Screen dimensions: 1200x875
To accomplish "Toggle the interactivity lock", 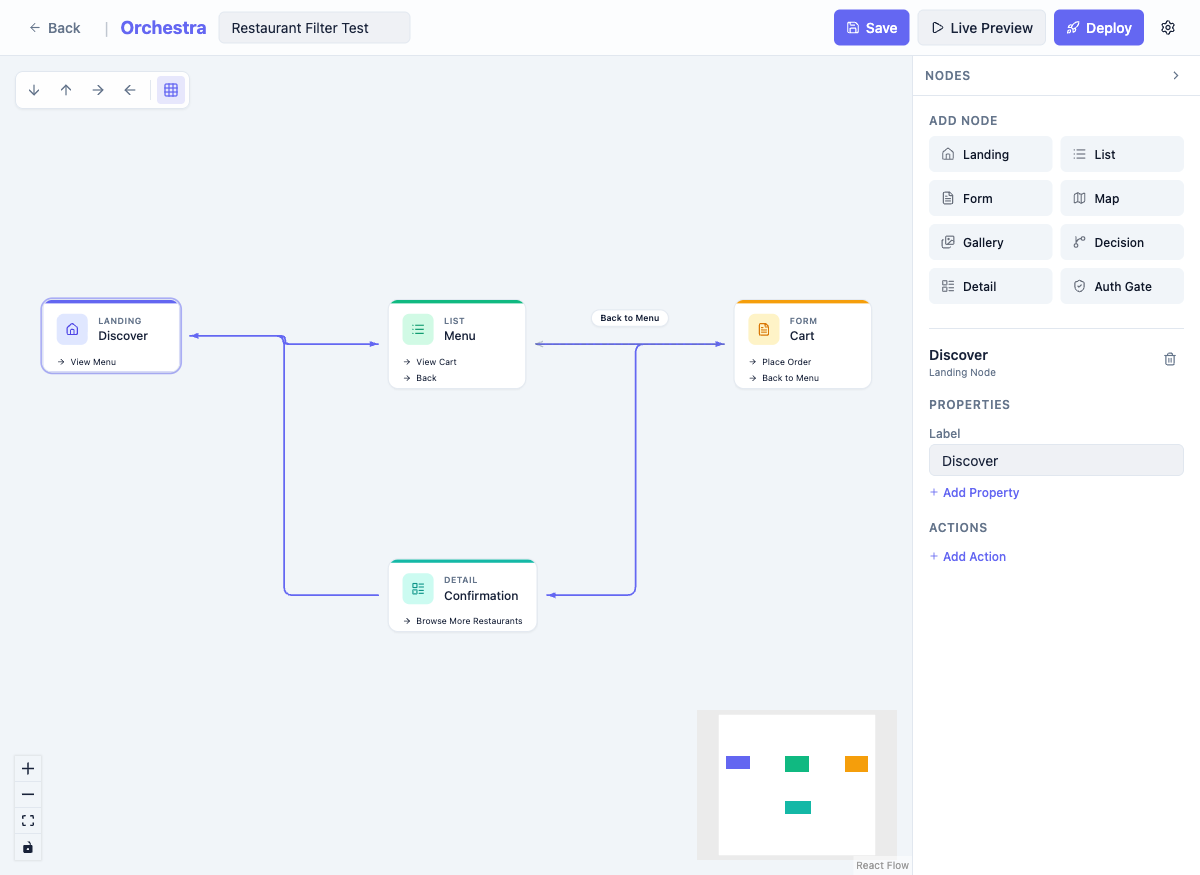I will 28,847.
